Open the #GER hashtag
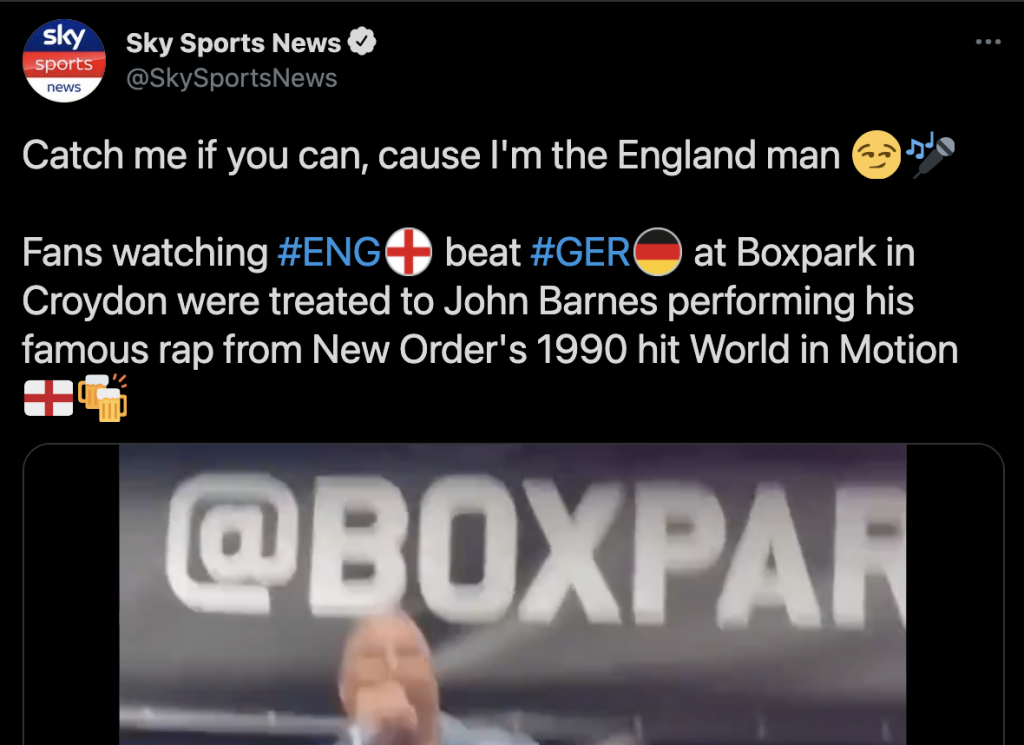The height and width of the screenshot is (745, 1024). pos(580,252)
